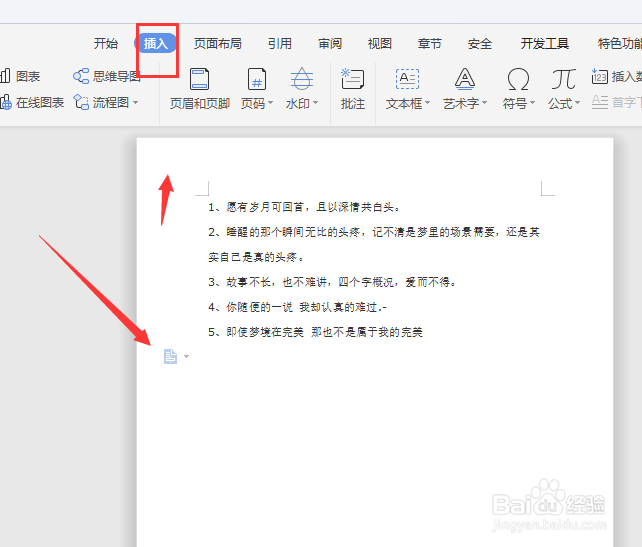Open the 特色功能 tab

tap(619, 43)
